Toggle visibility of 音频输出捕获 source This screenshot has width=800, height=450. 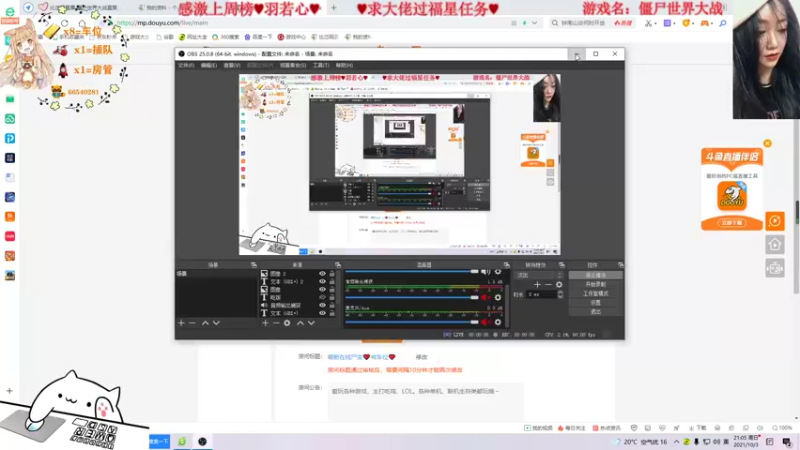pos(322,305)
